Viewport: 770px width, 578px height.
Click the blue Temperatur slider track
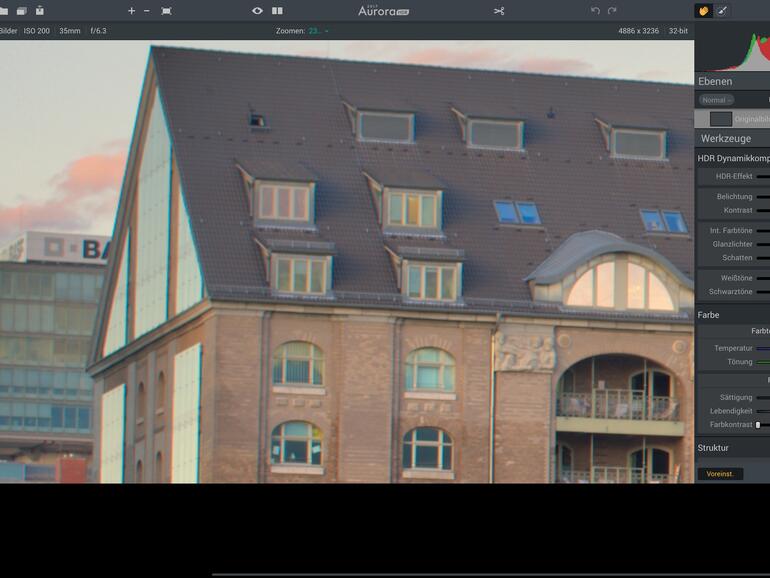coord(763,348)
